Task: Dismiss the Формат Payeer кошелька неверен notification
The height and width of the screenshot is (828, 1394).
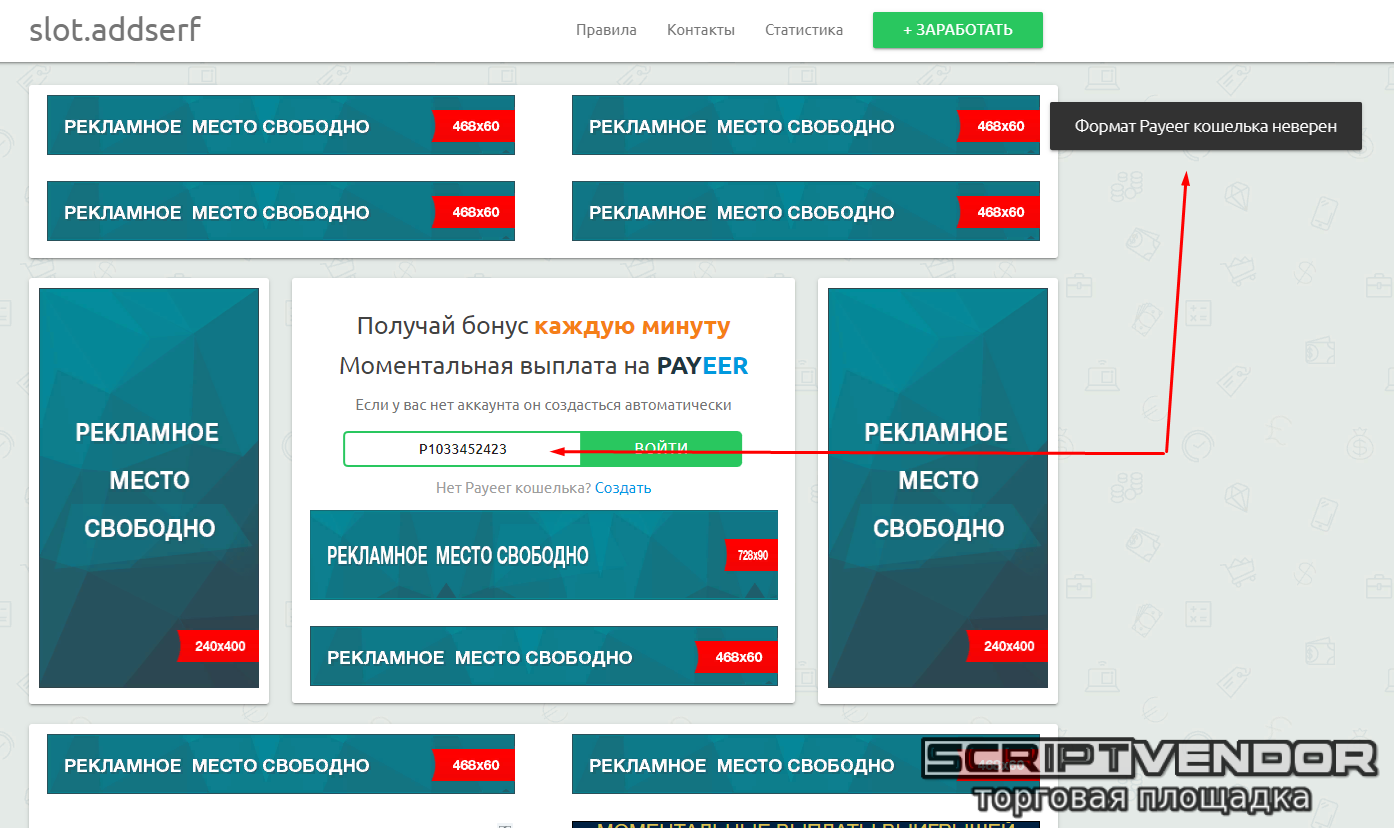Action: (1206, 126)
